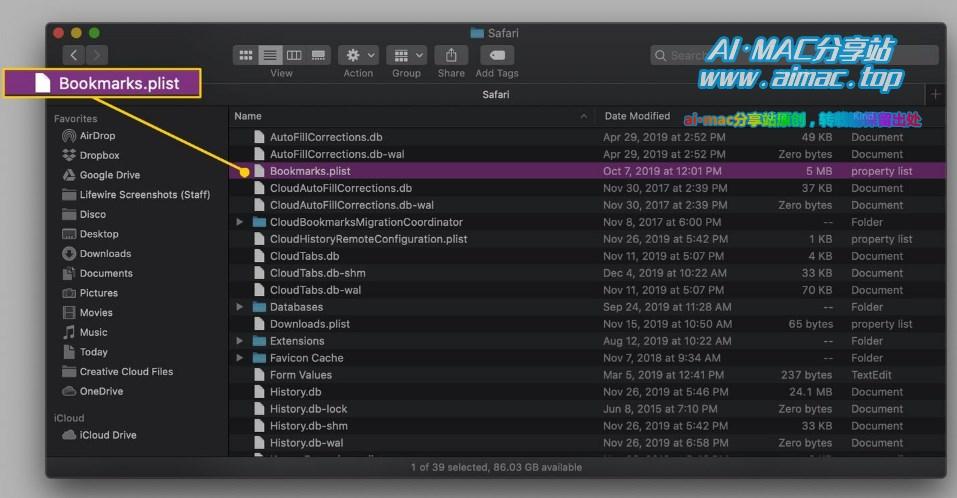Open Today in the sidebar

85,352
